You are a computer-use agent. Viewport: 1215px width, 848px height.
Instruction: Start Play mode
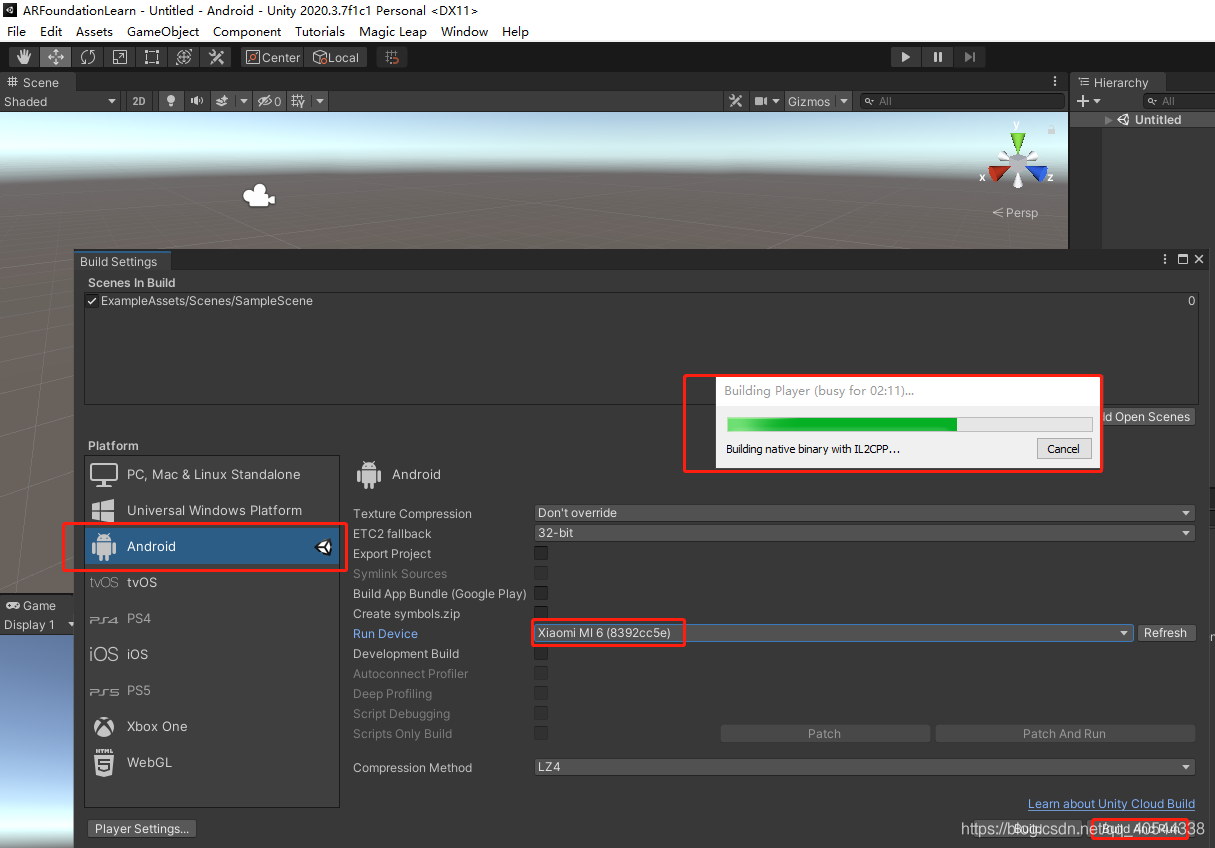pos(906,57)
